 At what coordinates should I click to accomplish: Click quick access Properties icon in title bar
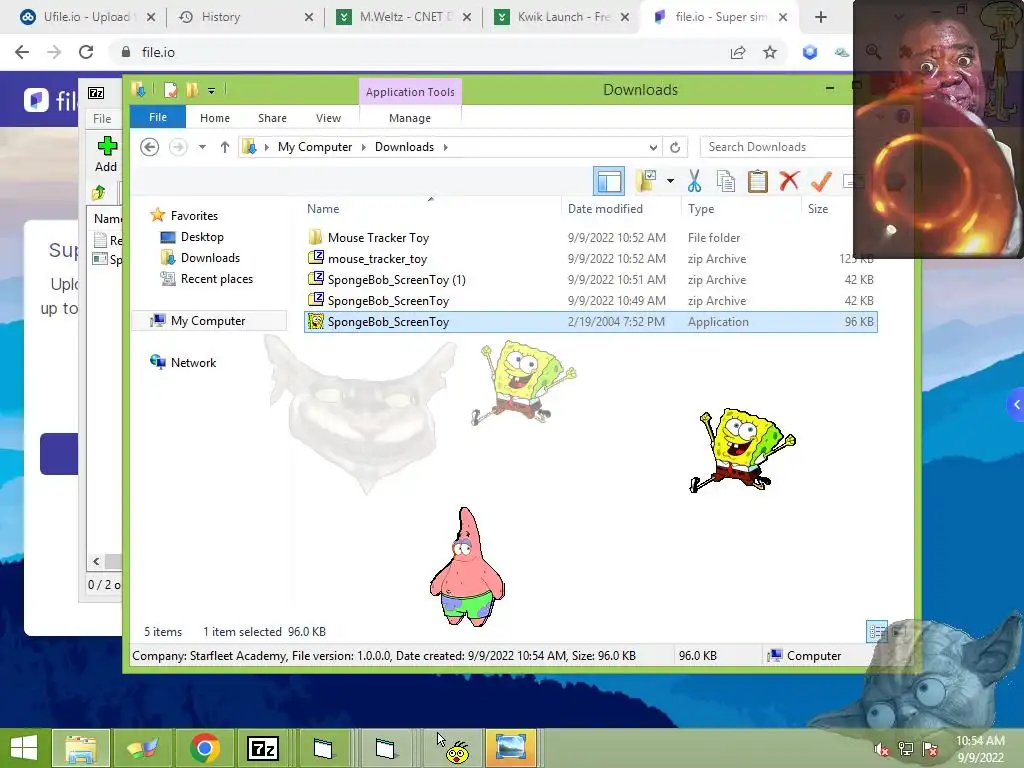170,90
